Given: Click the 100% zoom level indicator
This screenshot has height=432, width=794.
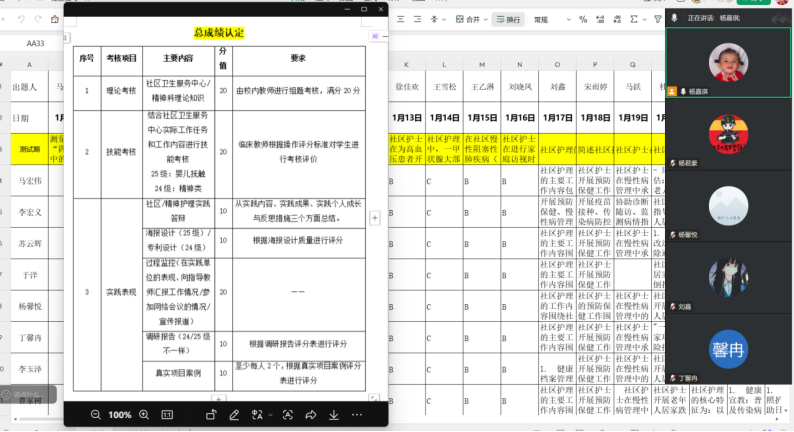Looking at the screenshot, I should tap(120, 414).
